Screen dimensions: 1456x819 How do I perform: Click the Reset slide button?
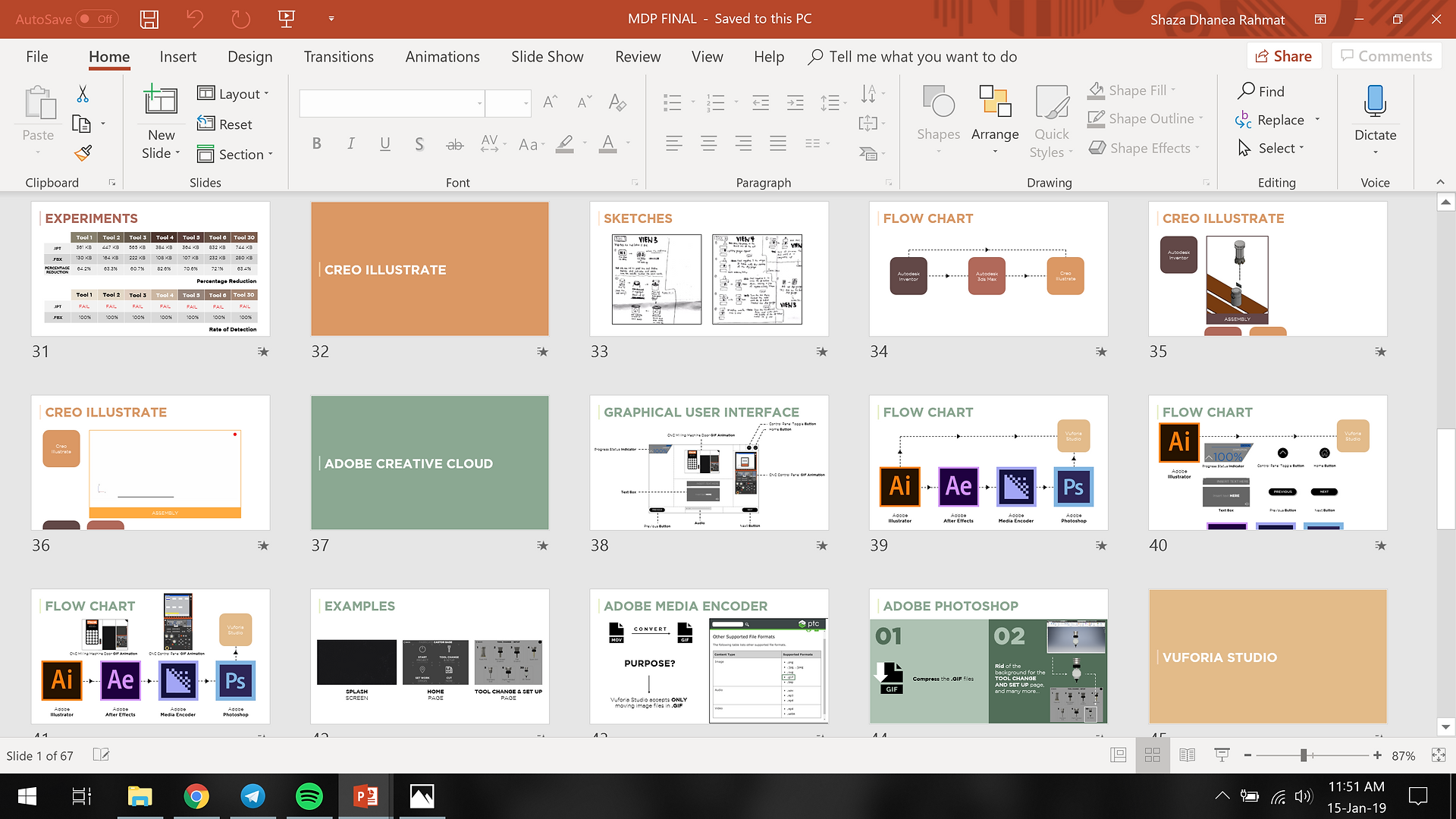[x=224, y=124]
